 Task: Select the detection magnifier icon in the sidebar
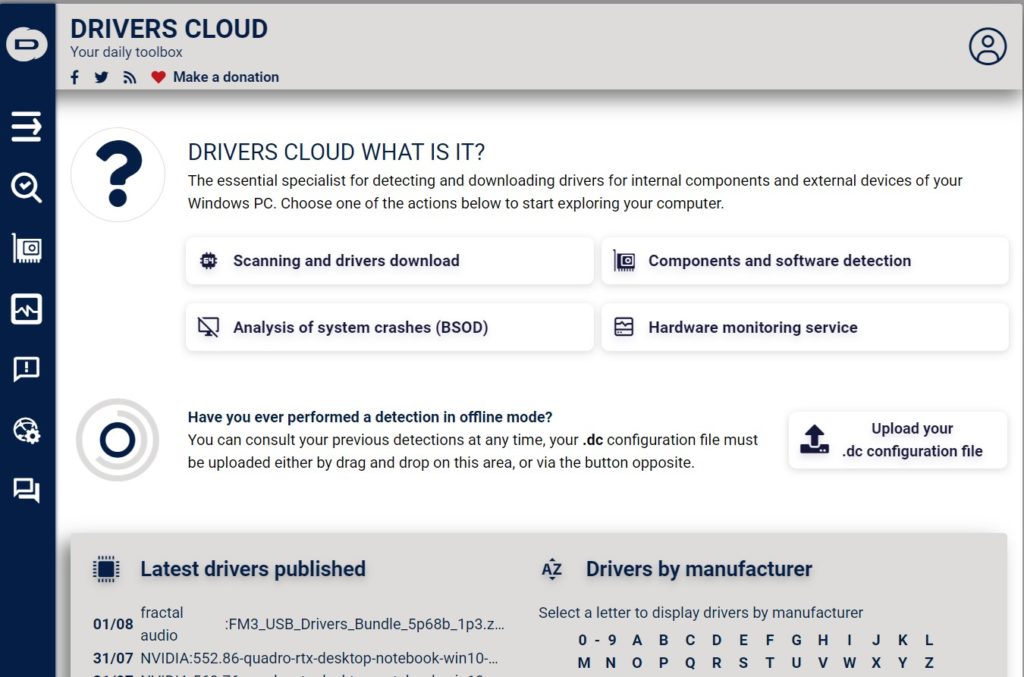[x=26, y=187]
